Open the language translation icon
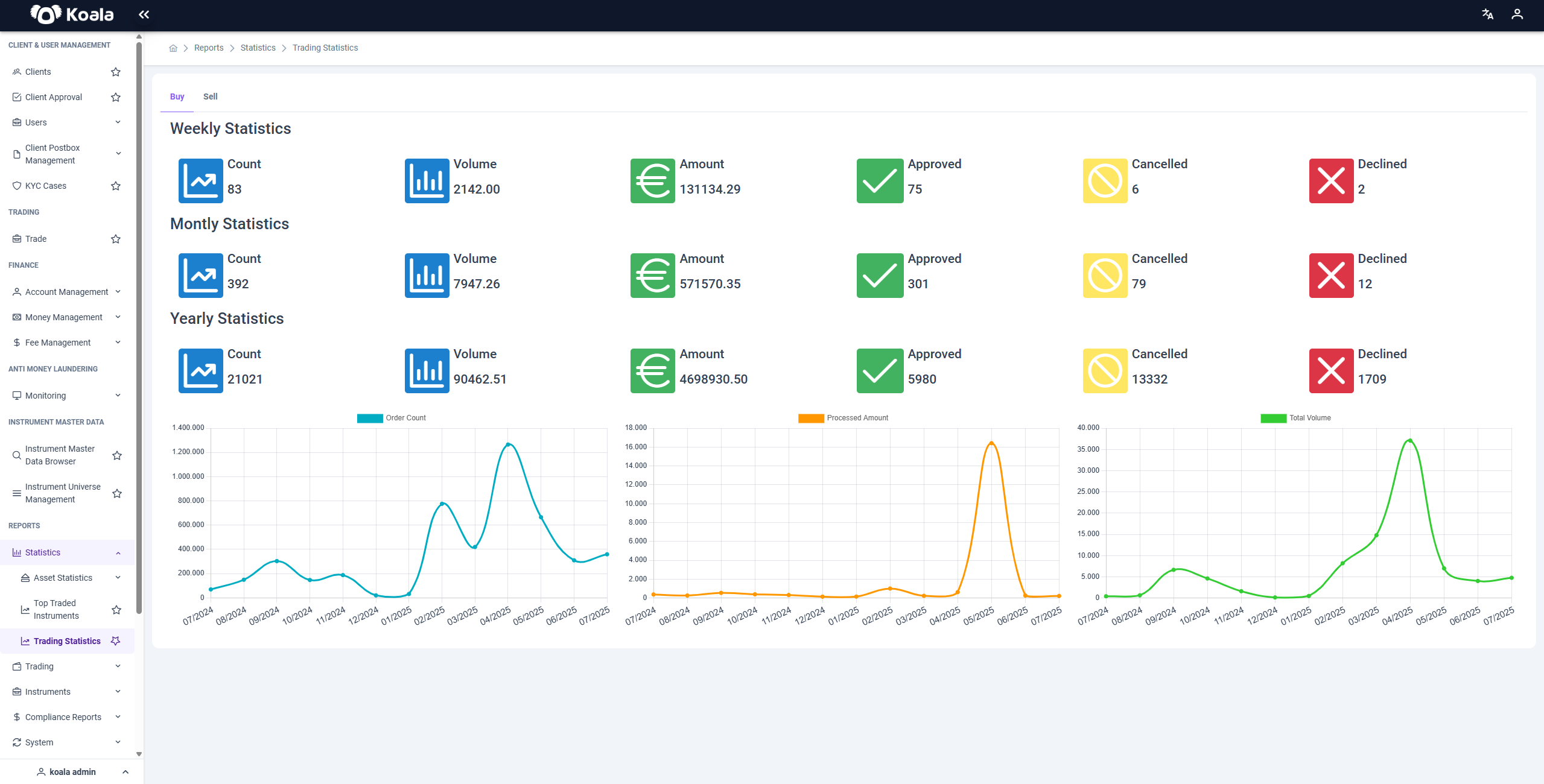This screenshot has height=784, width=1544. [1487, 14]
